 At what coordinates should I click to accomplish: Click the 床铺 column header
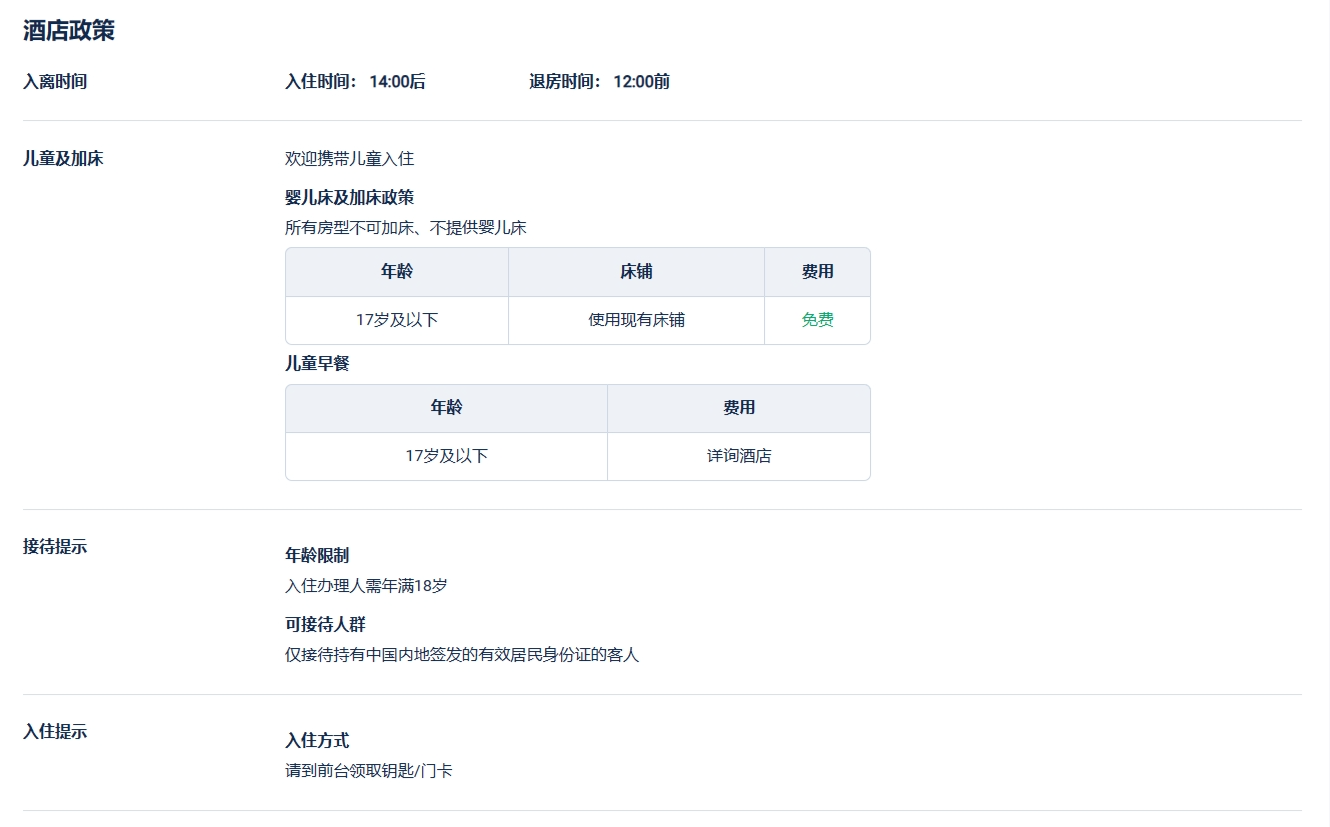[x=636, y=272]
